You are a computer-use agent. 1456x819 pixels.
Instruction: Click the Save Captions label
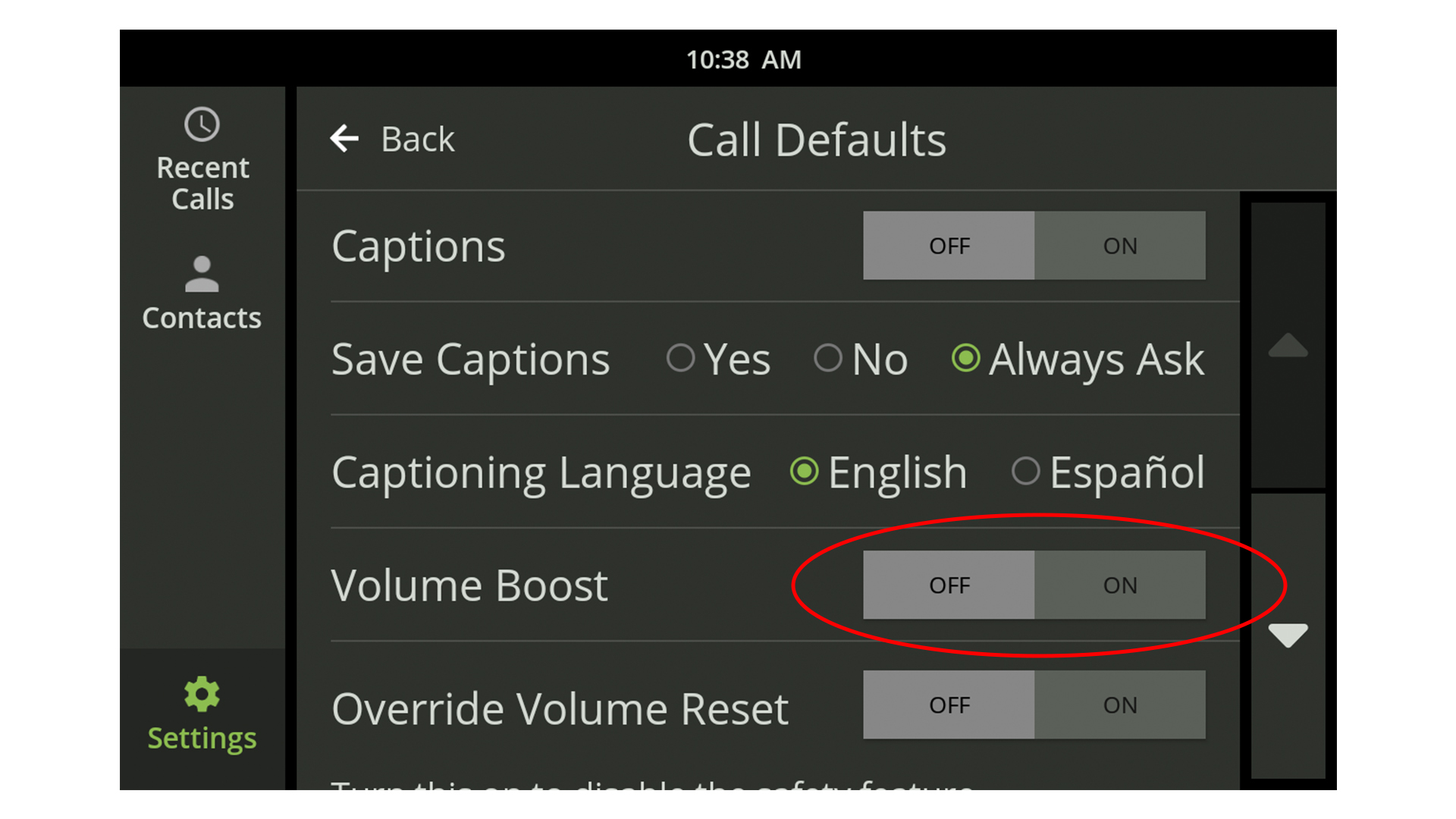click(x=470, y=360)
